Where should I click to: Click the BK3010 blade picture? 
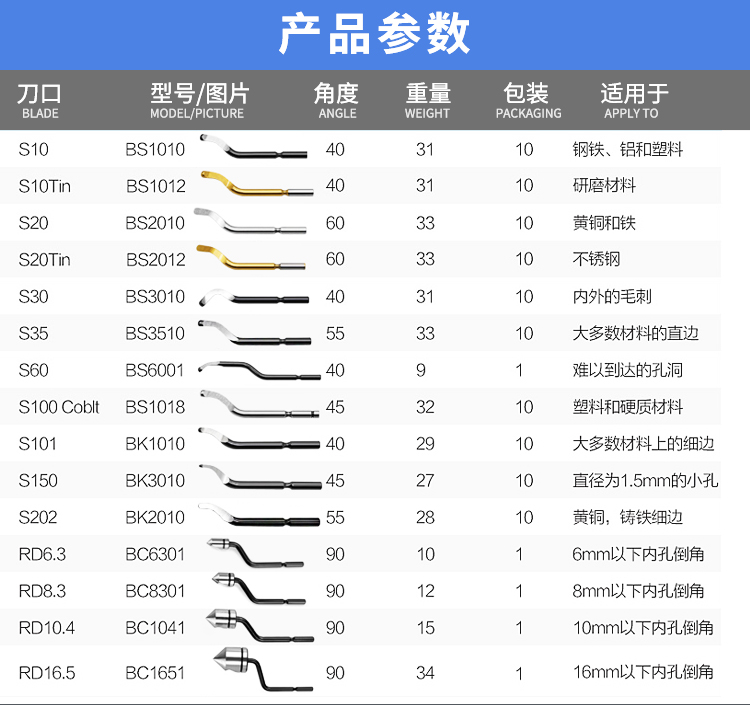(x=260, y=477)
